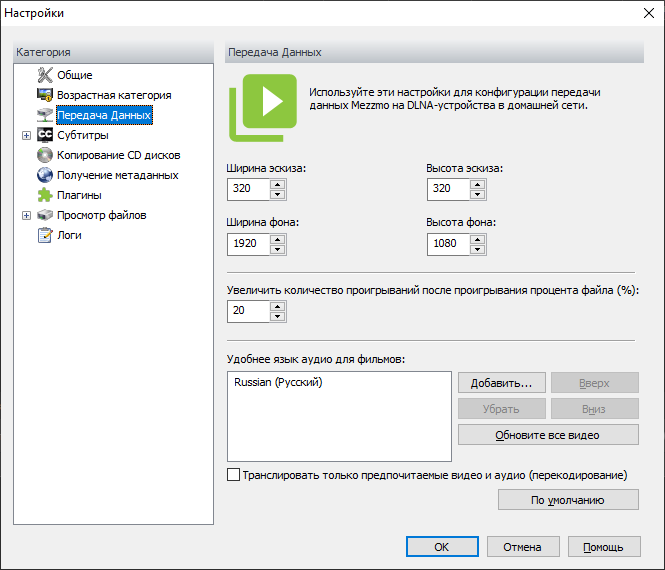Image resolution: width=665 pixels, height=570 pixels.
Task: Expand the Субтитры tree node
Action: click(26, 135)
